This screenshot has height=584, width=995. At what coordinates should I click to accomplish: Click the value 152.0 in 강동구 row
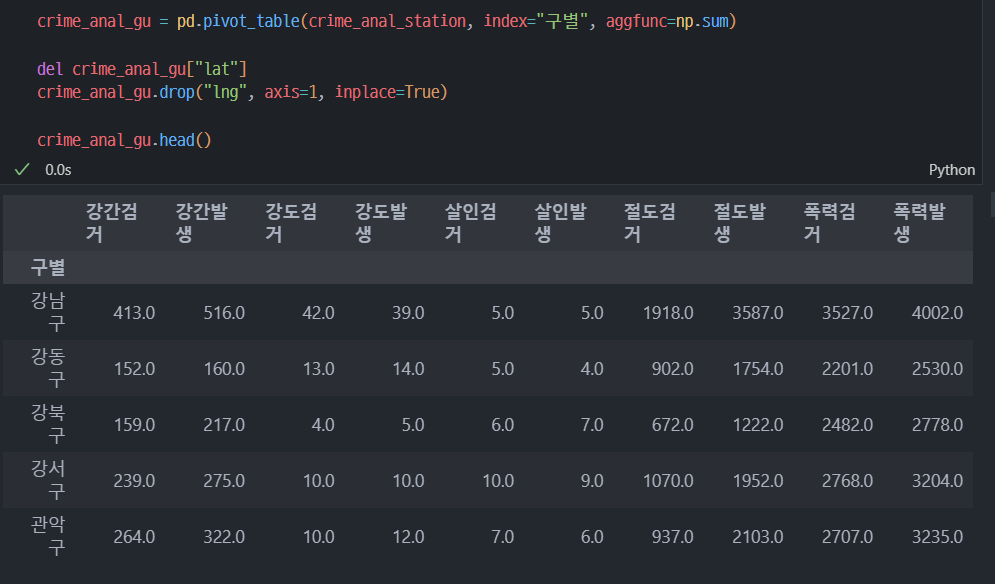click(134, 369)
